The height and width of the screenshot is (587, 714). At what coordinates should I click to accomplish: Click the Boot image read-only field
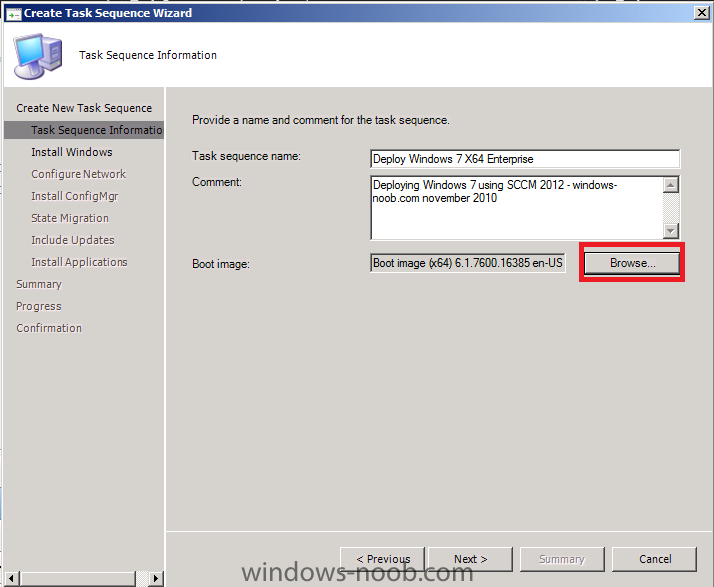click(x=468, y=263)
